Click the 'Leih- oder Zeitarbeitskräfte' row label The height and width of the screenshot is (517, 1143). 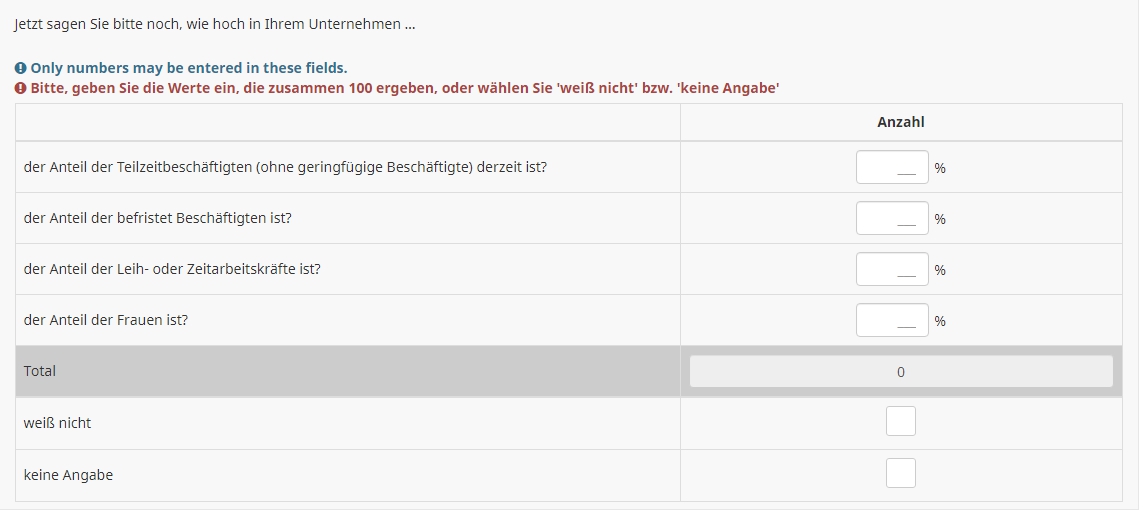(x=172, y=269)
